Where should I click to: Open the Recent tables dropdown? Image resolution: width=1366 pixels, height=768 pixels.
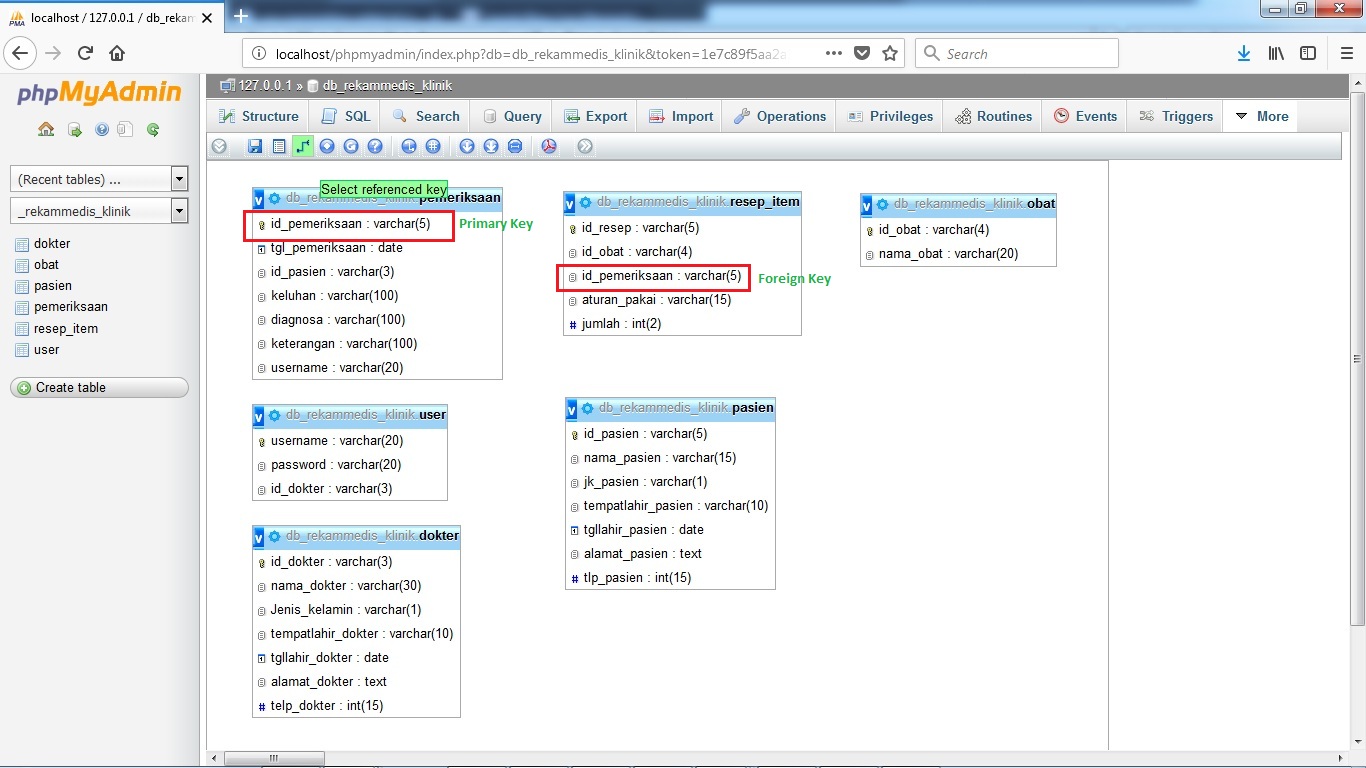point(98,178)
